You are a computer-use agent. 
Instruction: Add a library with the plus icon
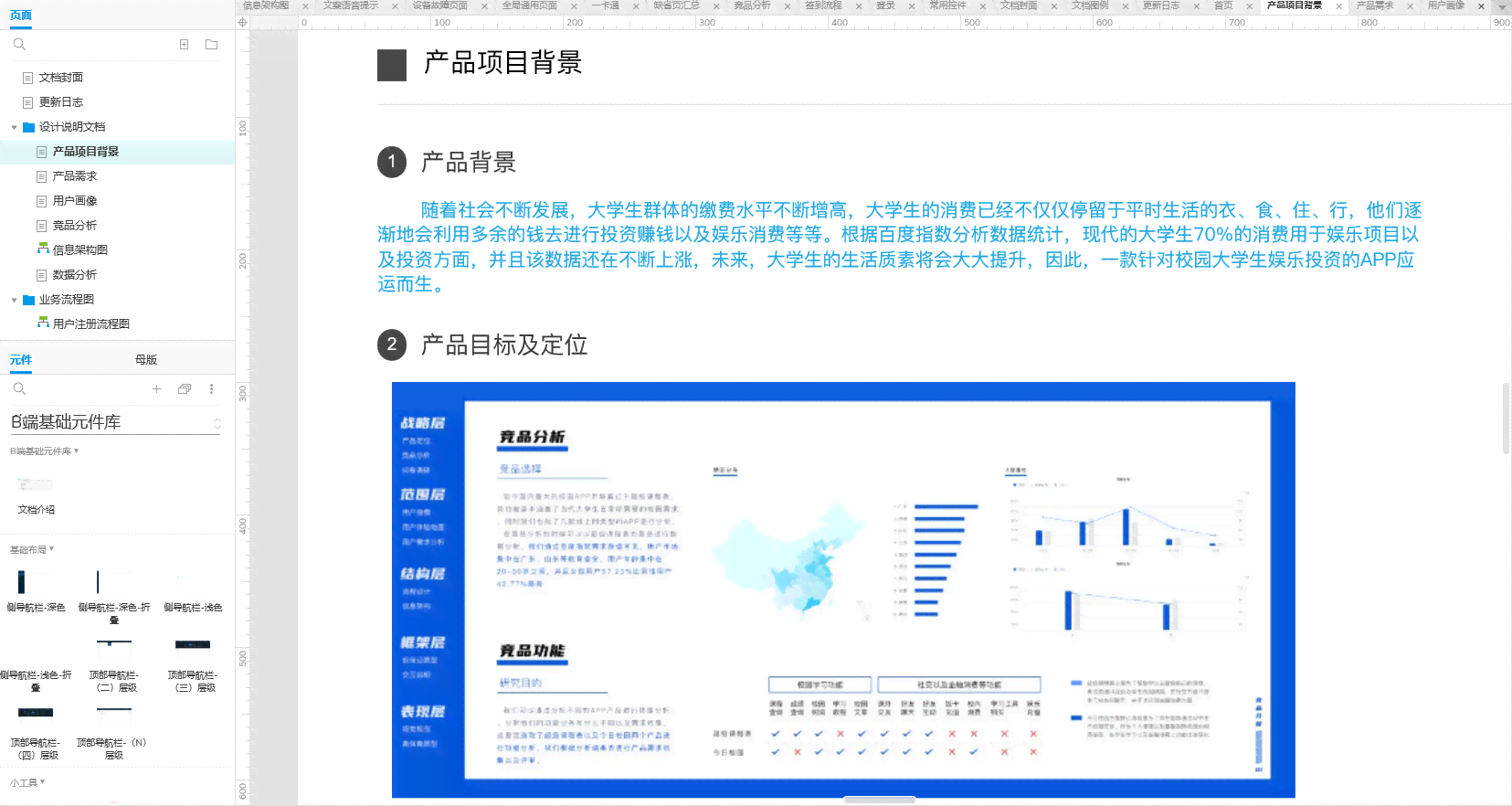[156, 389]
